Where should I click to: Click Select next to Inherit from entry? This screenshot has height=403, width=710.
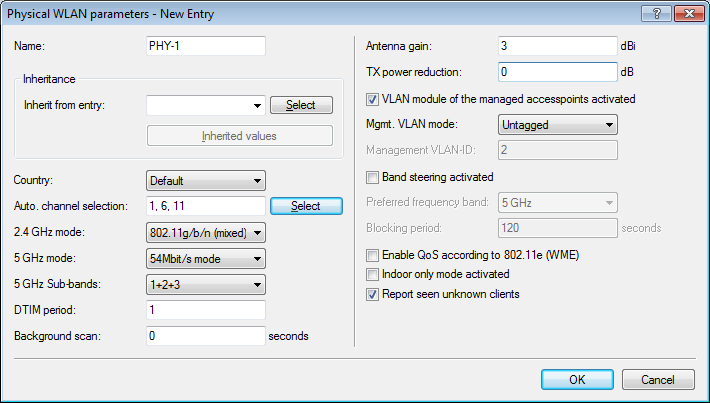(x=300, y=105)
